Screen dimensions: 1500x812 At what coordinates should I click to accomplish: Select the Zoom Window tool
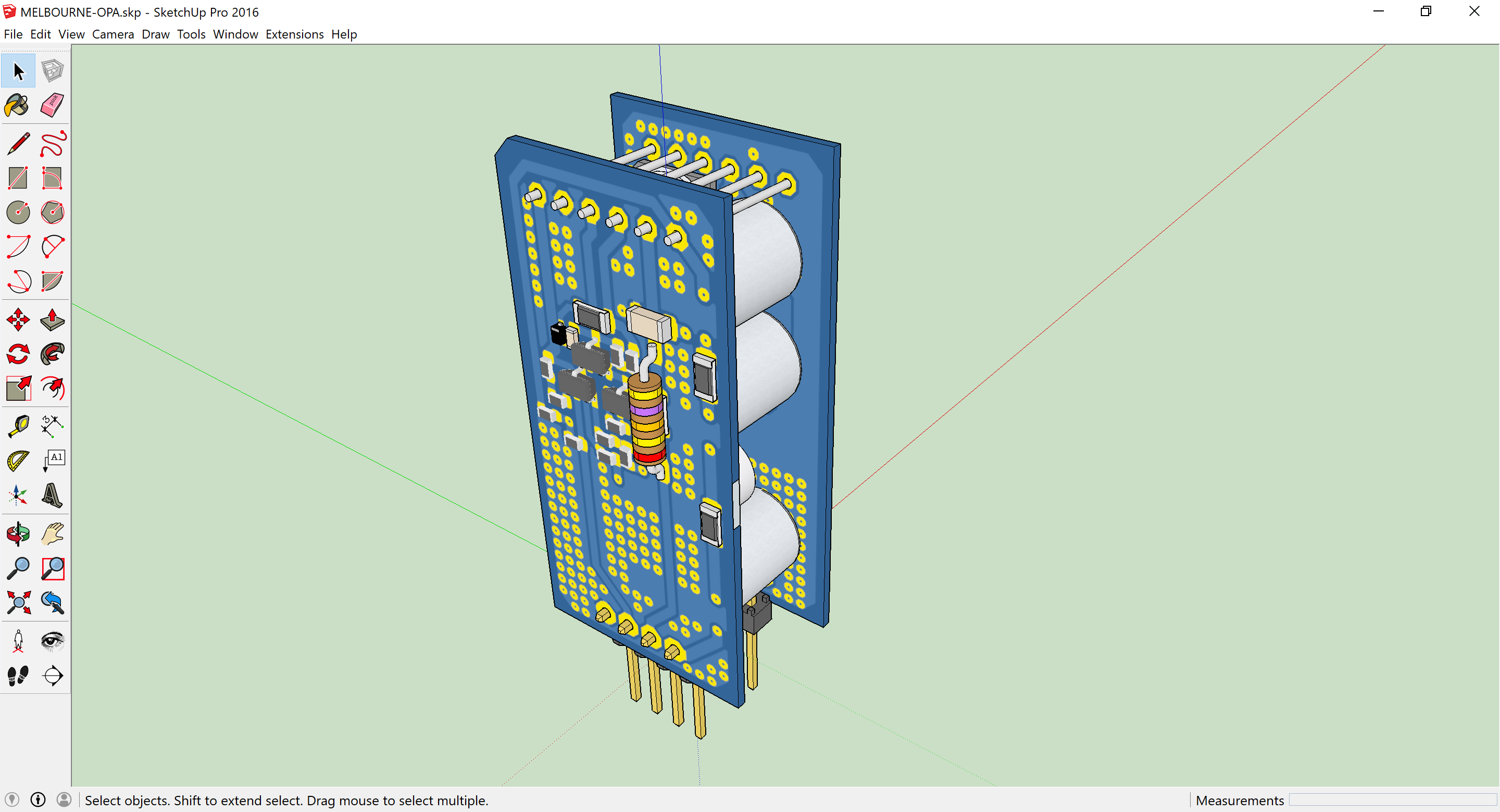click(x=53, y=568)
